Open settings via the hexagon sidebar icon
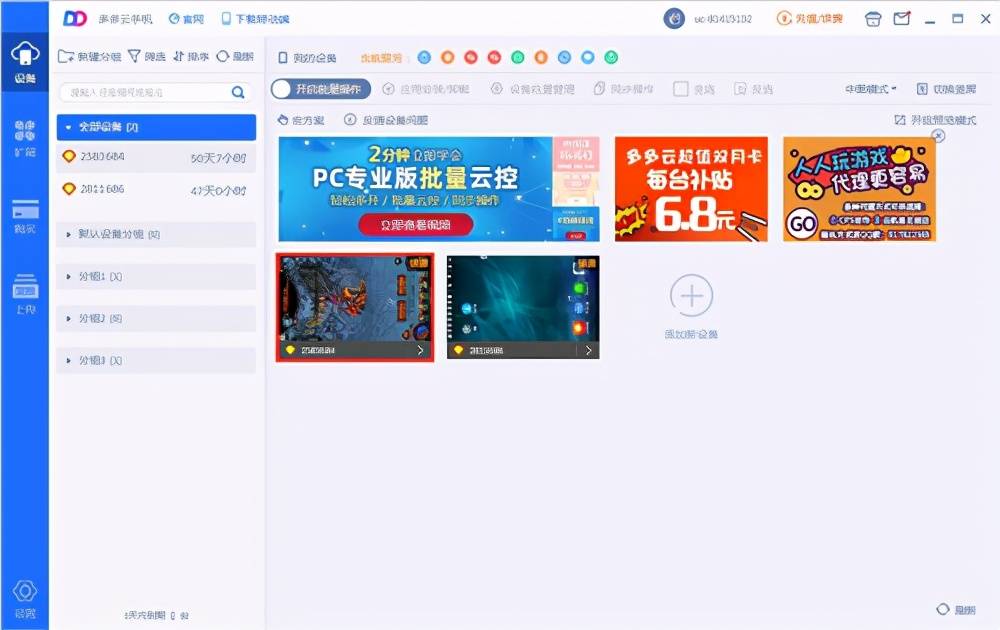 25,599
